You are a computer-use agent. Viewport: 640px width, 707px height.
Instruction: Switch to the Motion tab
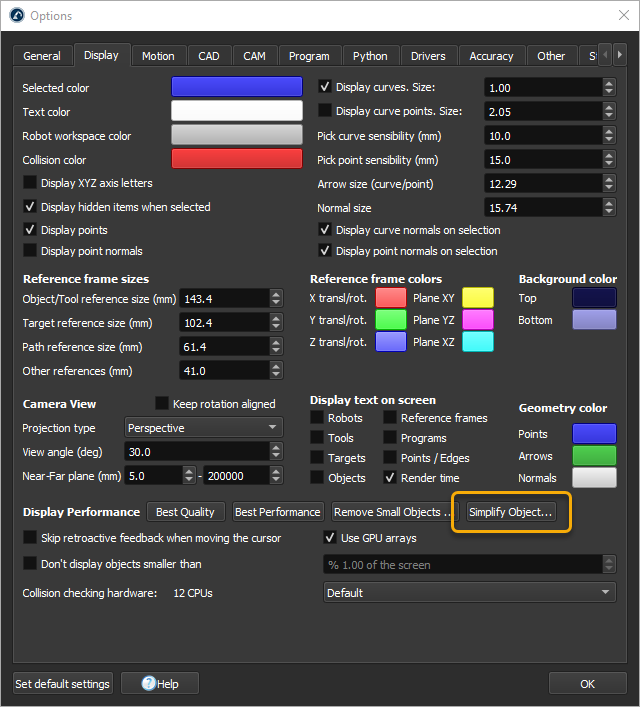point(158,56)
